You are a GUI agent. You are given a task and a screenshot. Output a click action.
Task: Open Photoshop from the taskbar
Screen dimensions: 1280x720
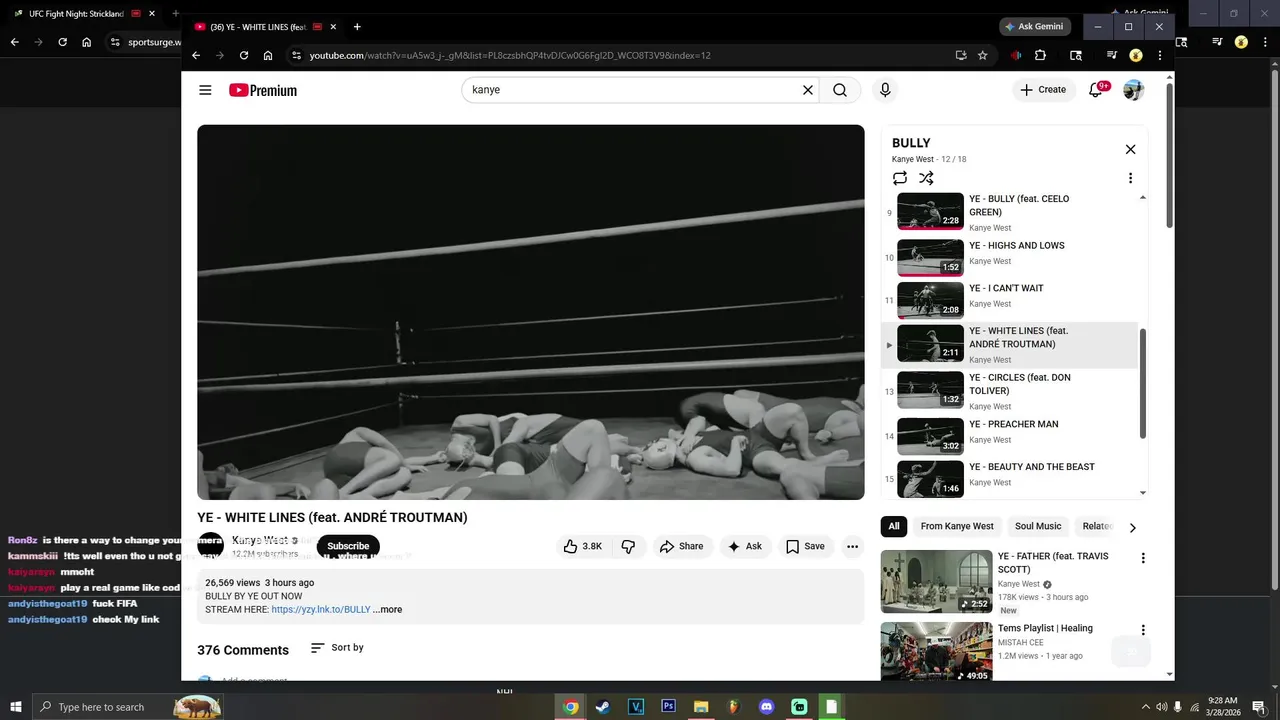click(x=668, y=707)
